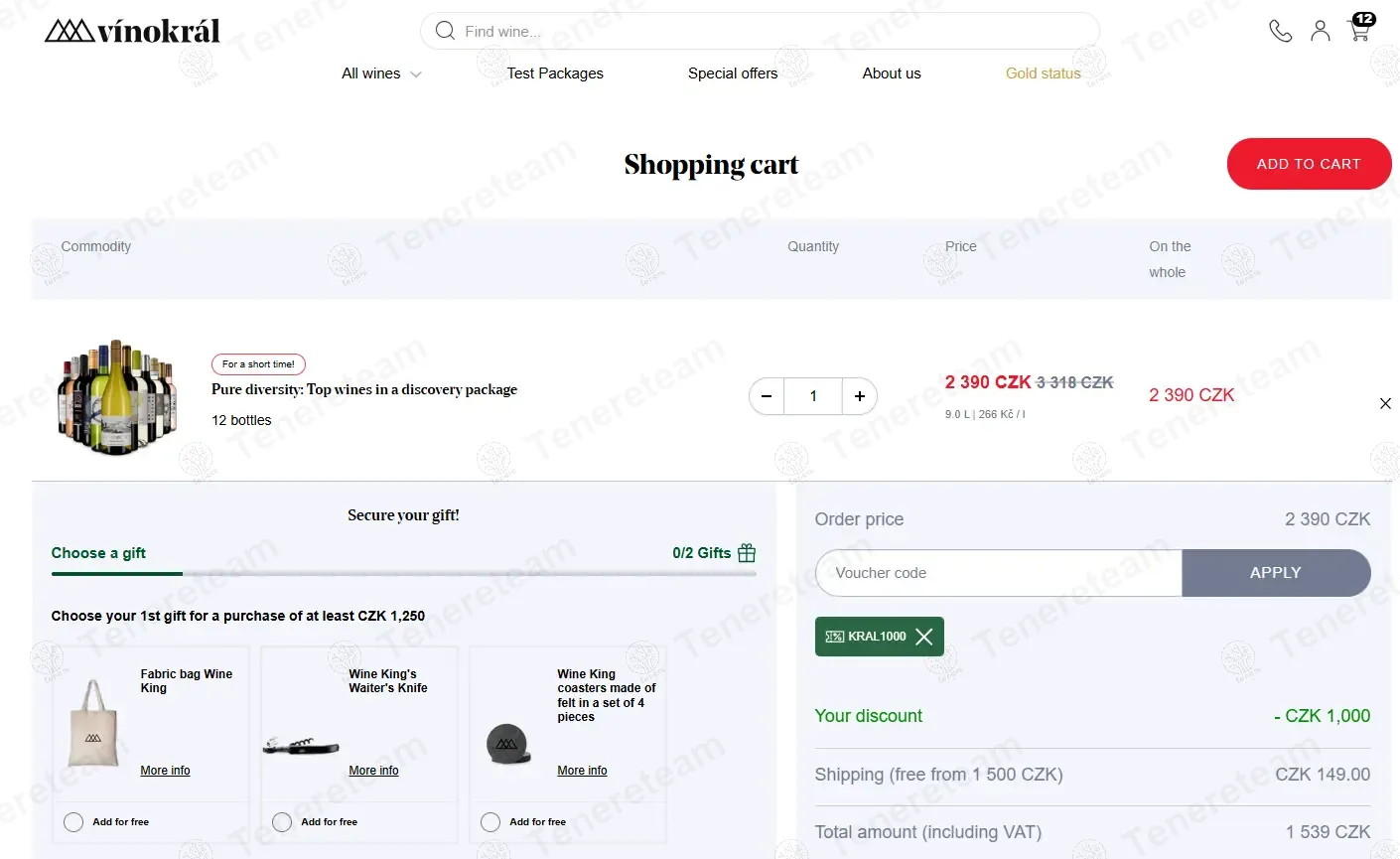Open the shopping cart icon in header

[x=1360, y=28]
